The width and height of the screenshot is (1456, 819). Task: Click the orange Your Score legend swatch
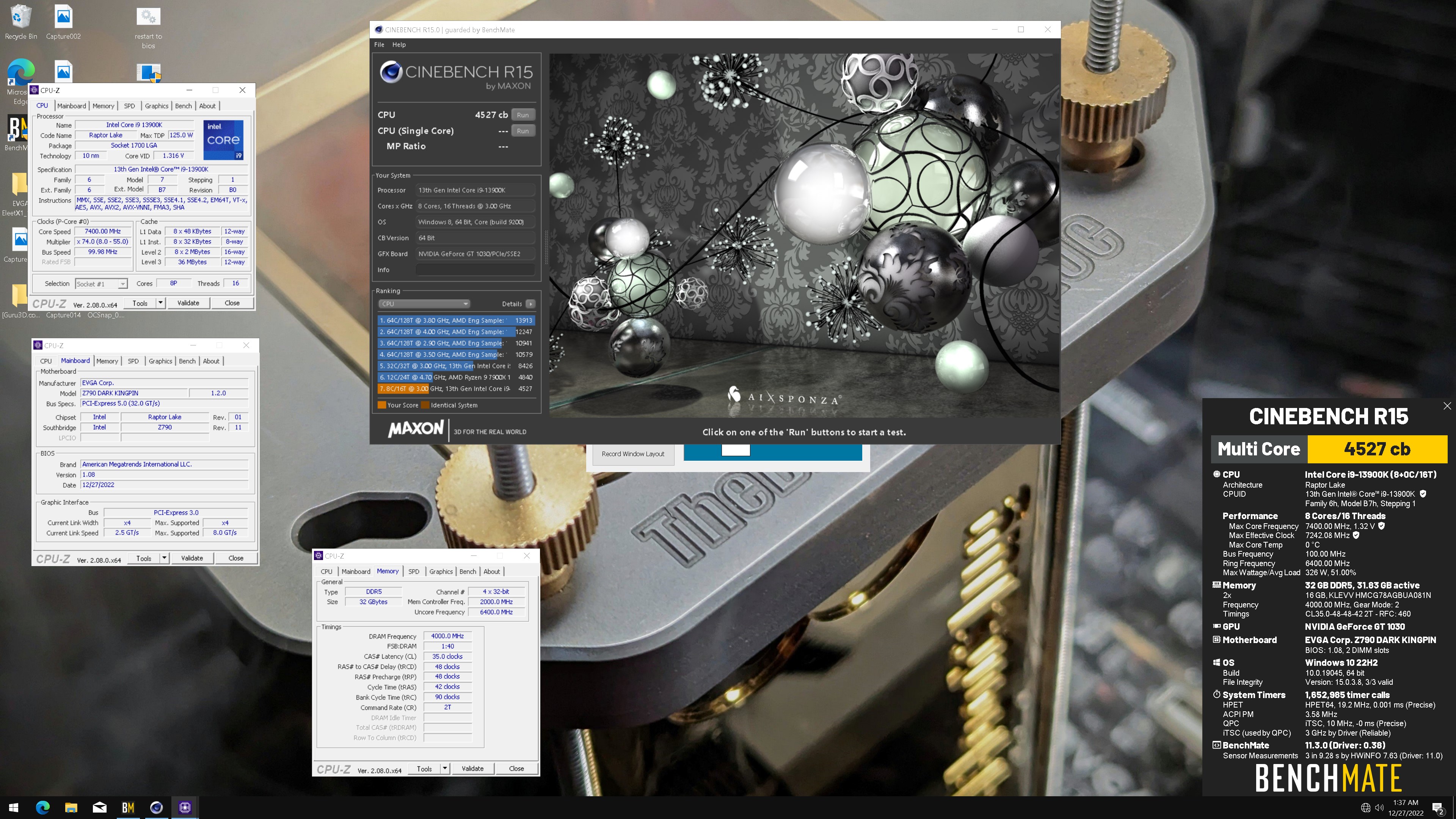pos(381,405)
